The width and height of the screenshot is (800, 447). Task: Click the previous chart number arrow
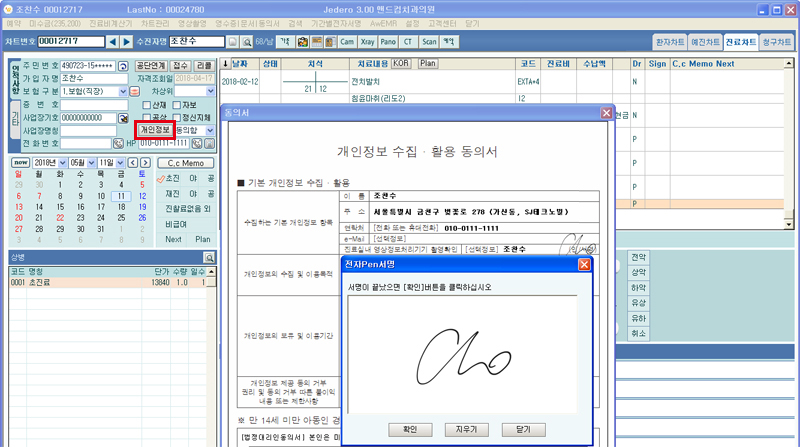112,41
